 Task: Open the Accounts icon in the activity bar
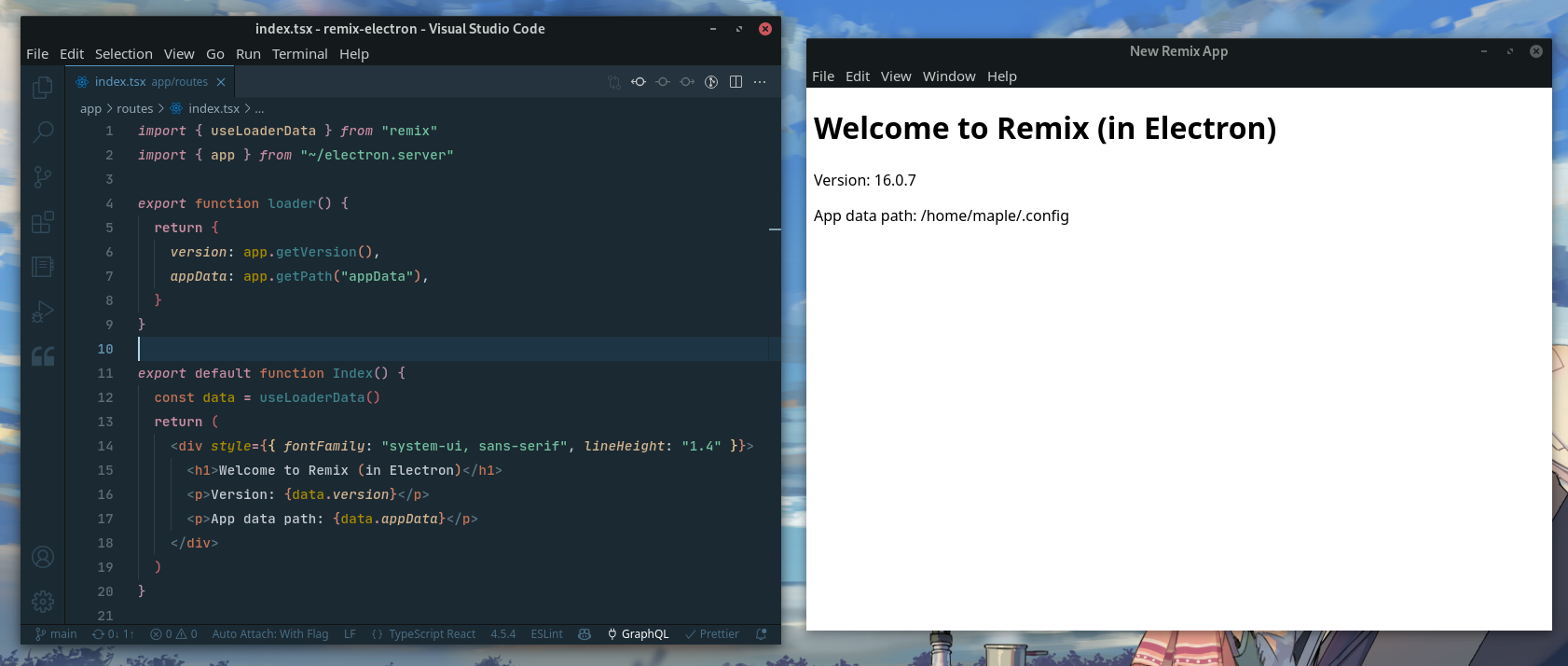pyautogui.click(x=43, y=557)
